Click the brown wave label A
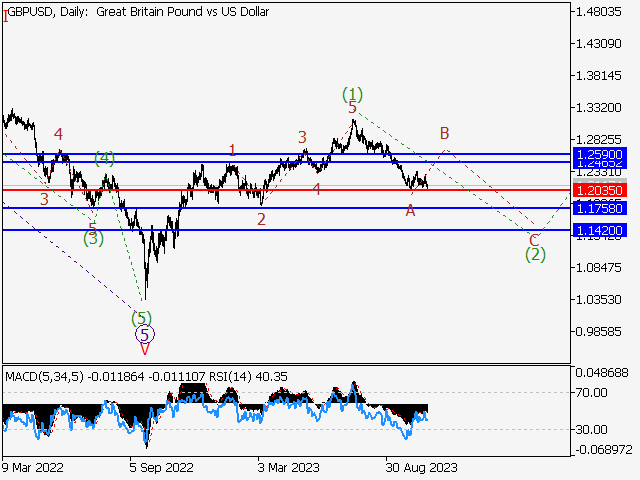Image resolution: width=640 pixels, height=480 pixels. click(410, 211)
